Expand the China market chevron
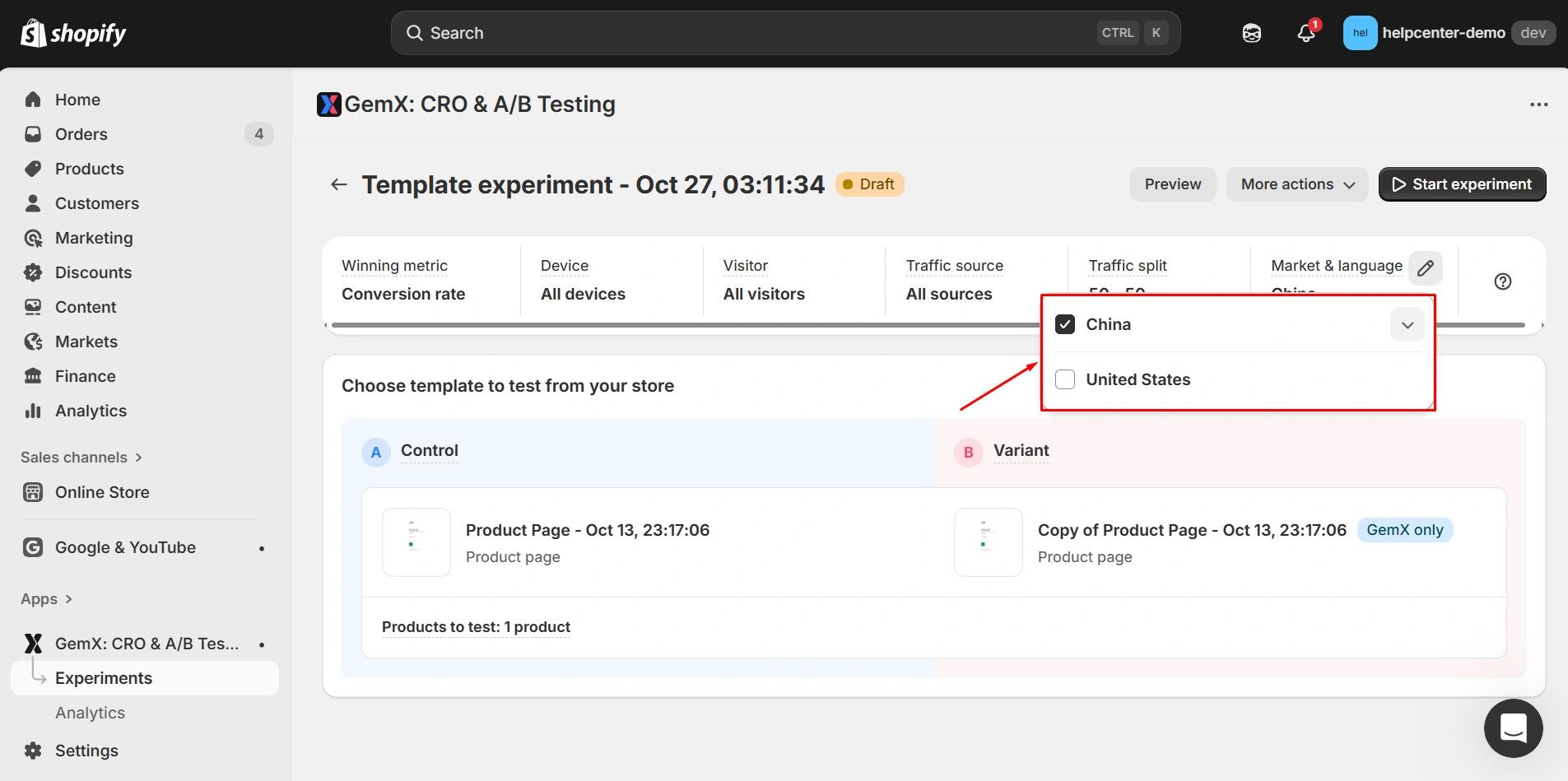 point(1407,325)
